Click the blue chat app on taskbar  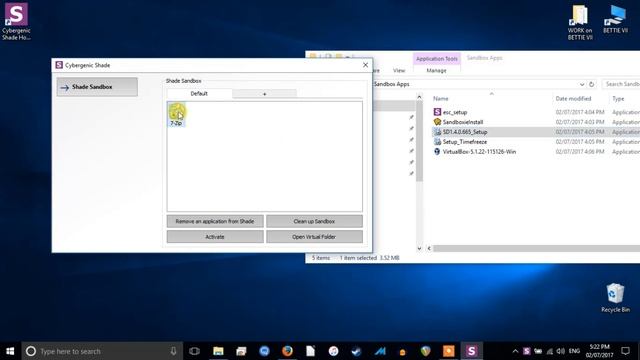click(264, 351)
